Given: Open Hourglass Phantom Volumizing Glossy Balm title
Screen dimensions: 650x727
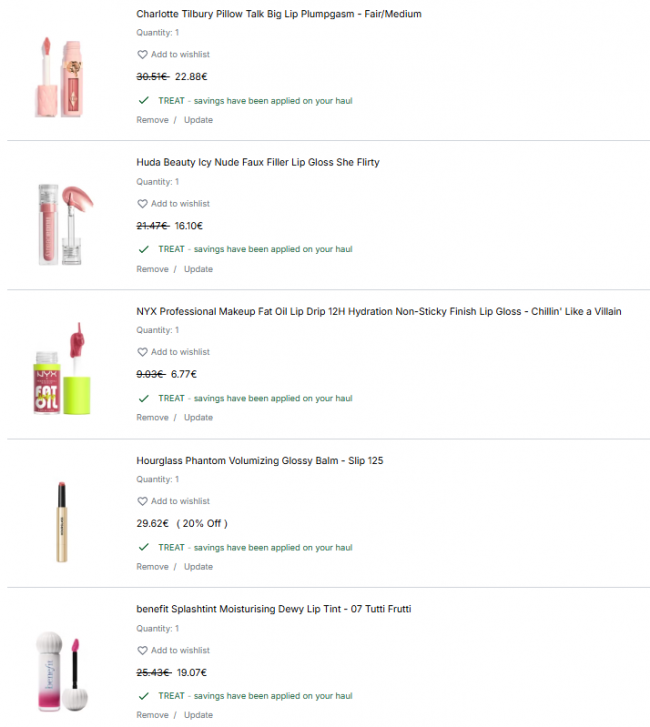Looking at the screenshot, I should pos(260,460).
